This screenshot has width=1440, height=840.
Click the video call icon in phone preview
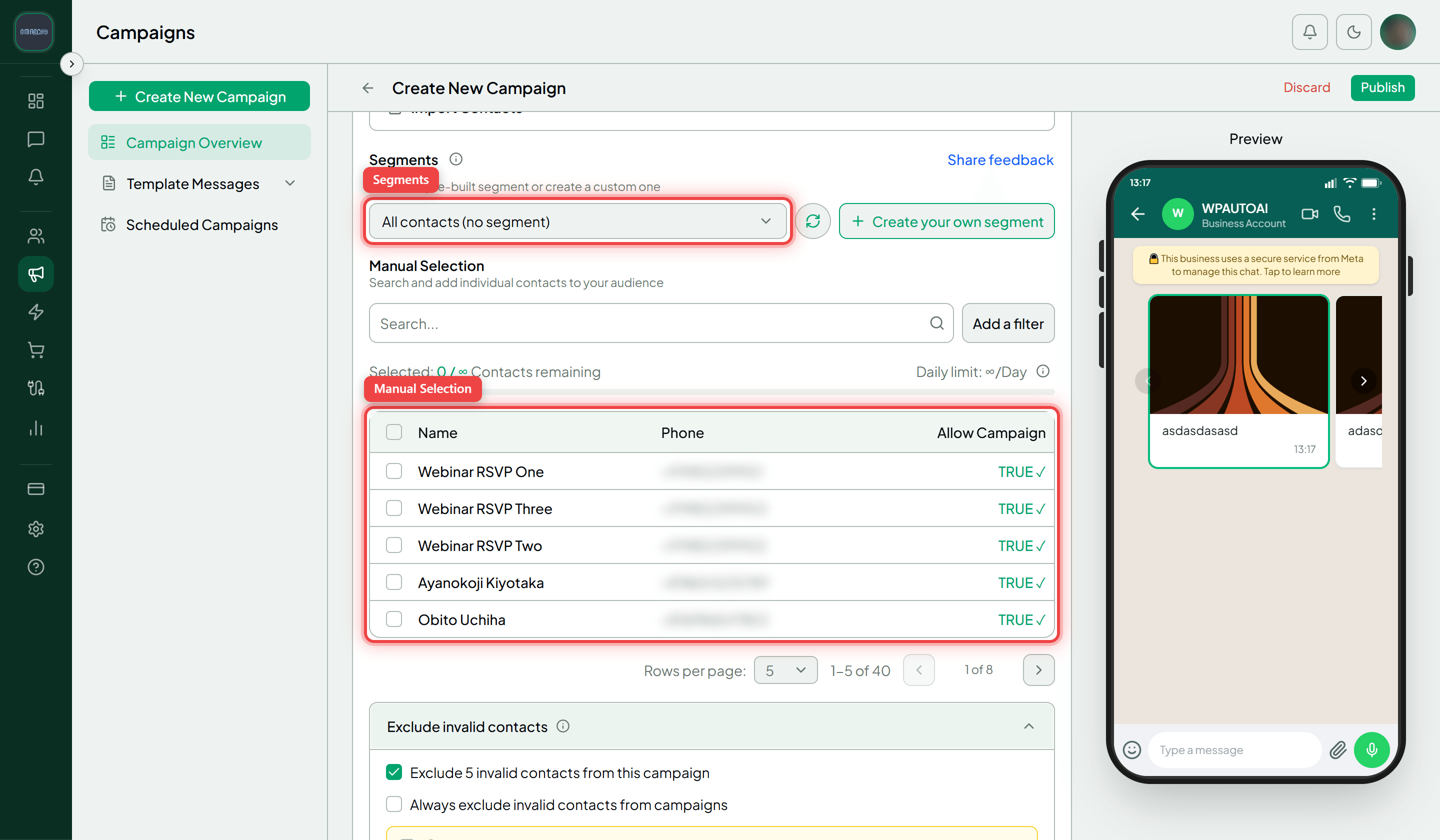1309,214
